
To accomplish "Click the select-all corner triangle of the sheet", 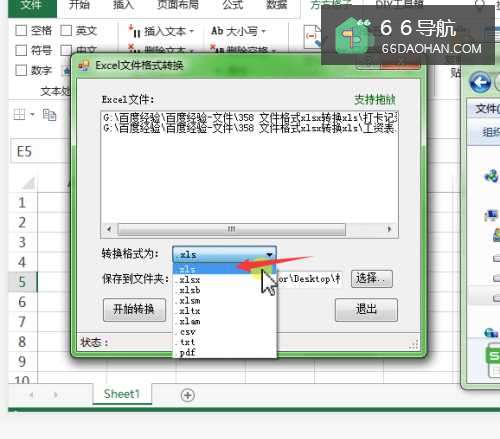I will [29, 183].
